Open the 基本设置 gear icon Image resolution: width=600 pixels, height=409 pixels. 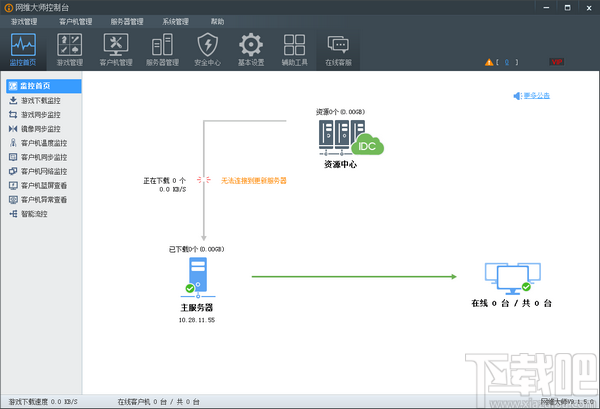251,50
